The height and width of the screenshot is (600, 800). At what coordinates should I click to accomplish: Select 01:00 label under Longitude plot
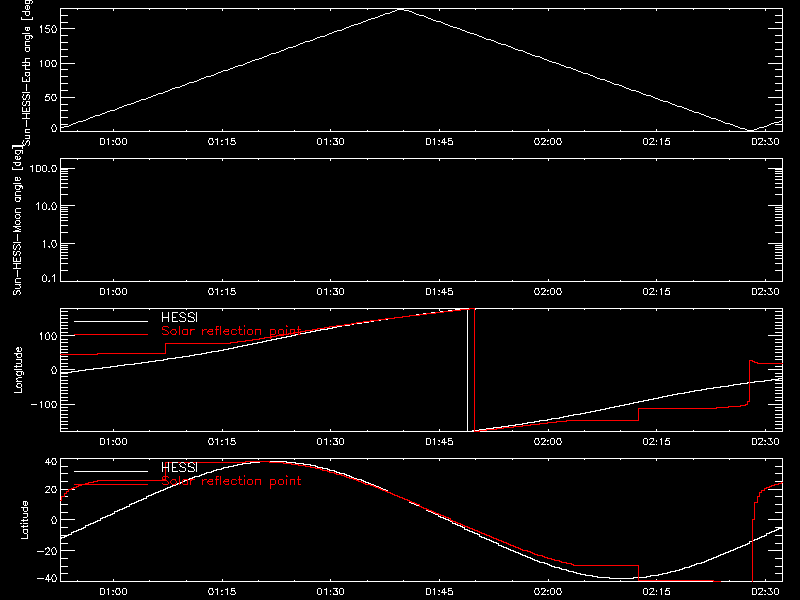(x=113, y=442)
